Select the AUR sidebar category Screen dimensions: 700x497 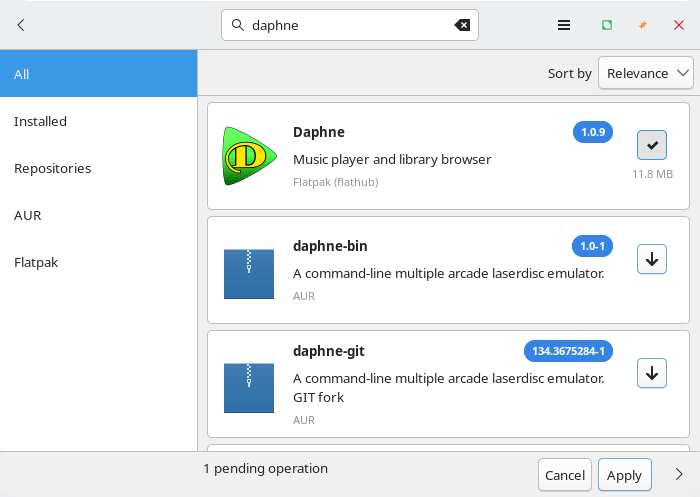coord(99,215)
